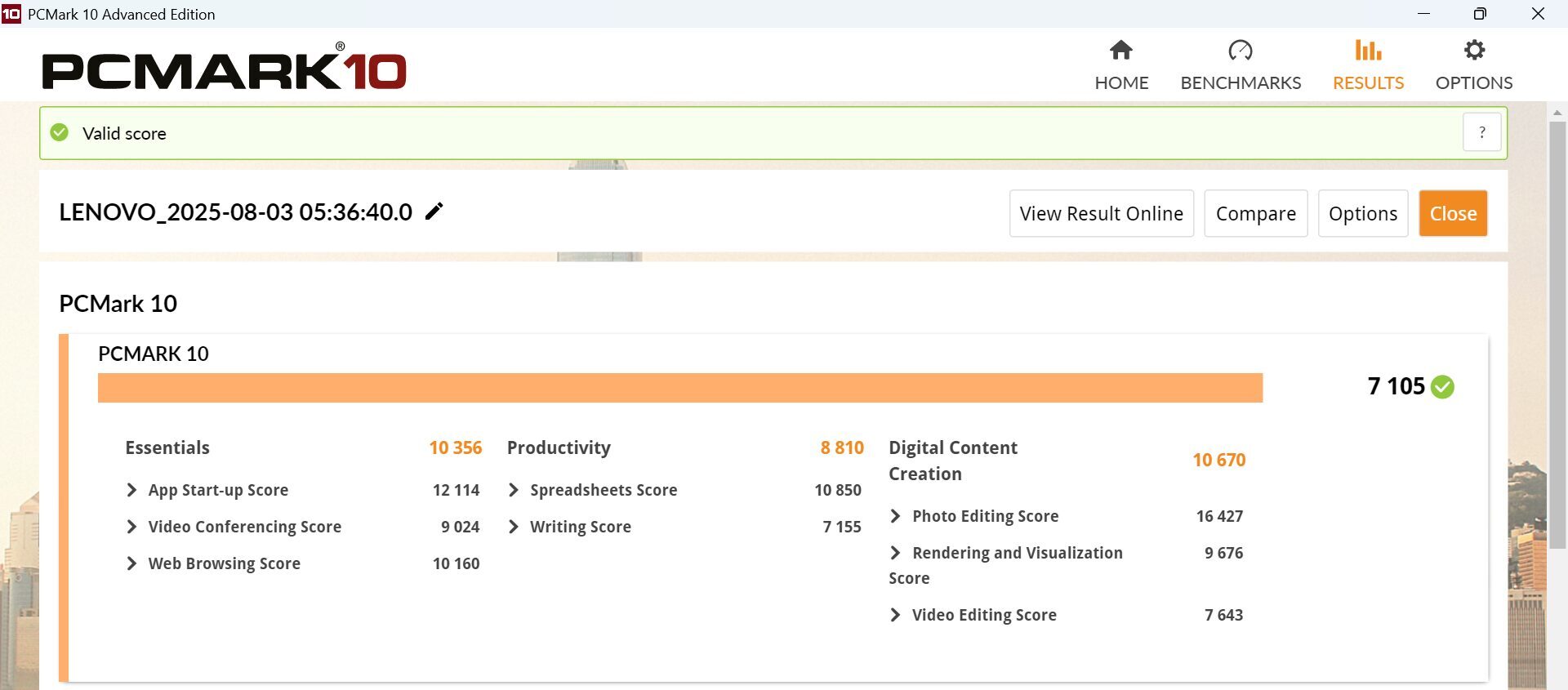This screenshot has width=1568, height=690.
Task: Click App Start-up value 12 114
Action: [456, 490]
